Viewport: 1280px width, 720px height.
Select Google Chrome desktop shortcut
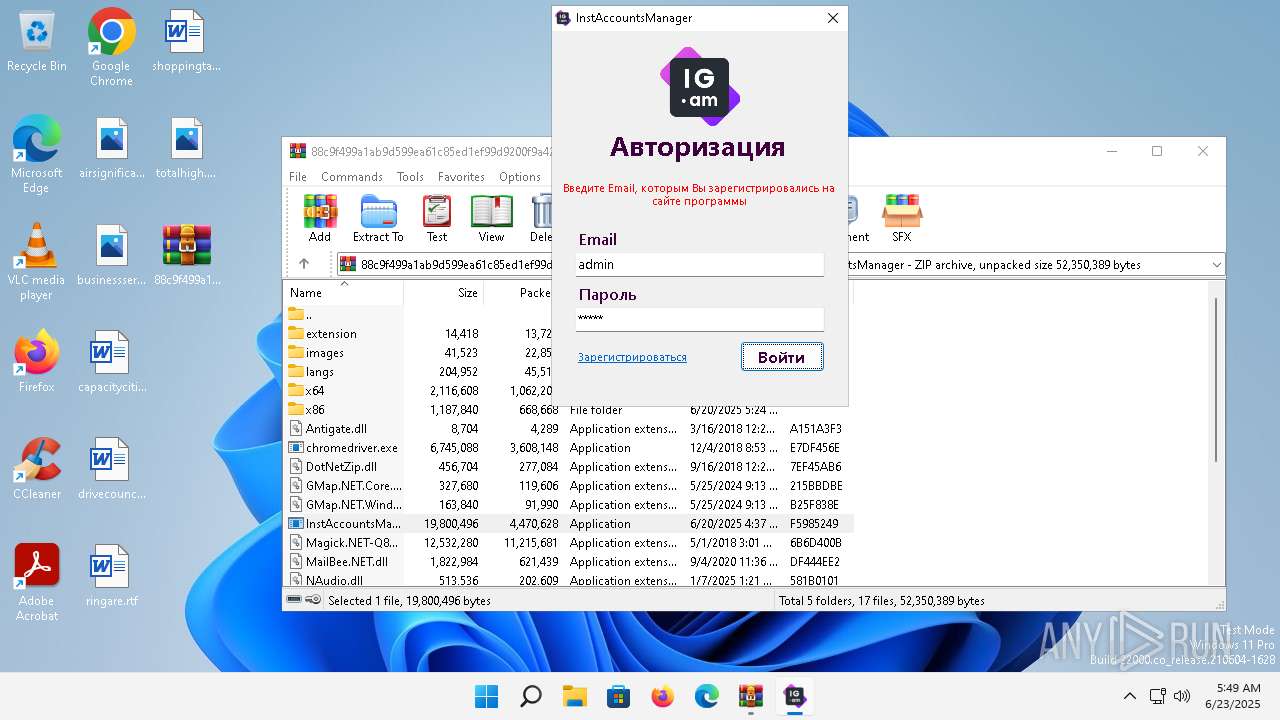coord(111,48)
